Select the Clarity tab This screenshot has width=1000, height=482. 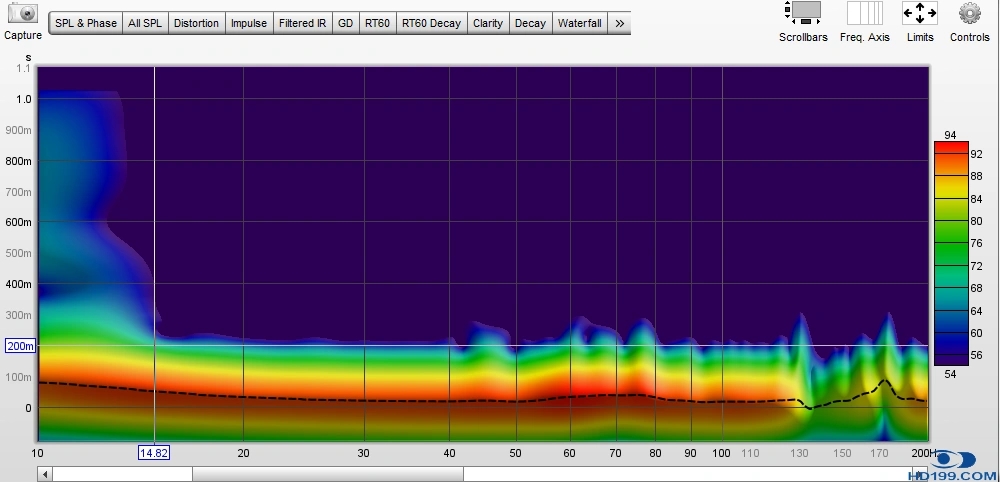[x=488, y=23]
